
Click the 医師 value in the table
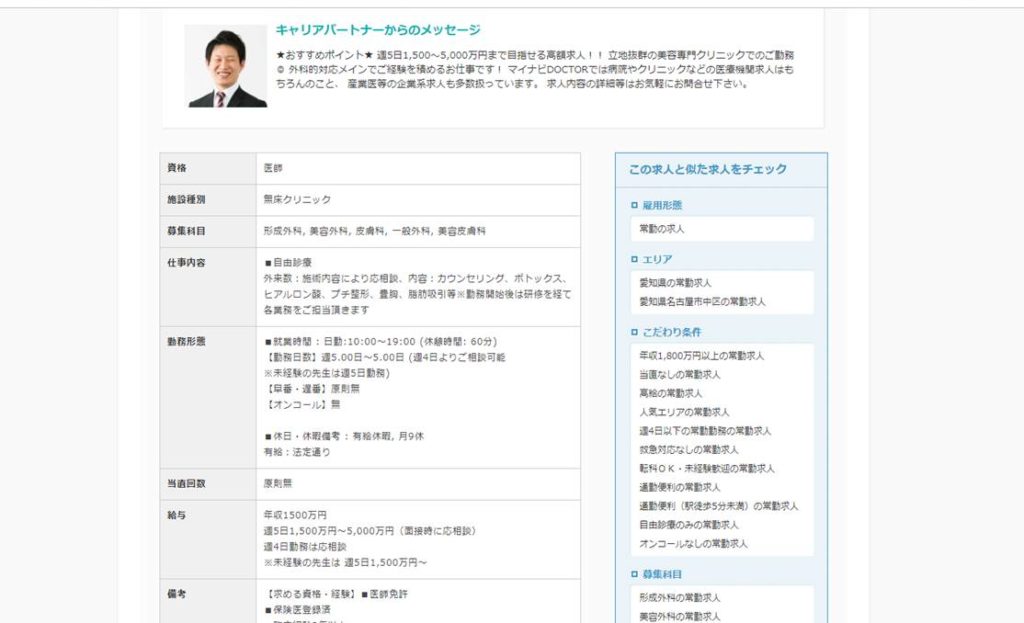pos(273,168)
